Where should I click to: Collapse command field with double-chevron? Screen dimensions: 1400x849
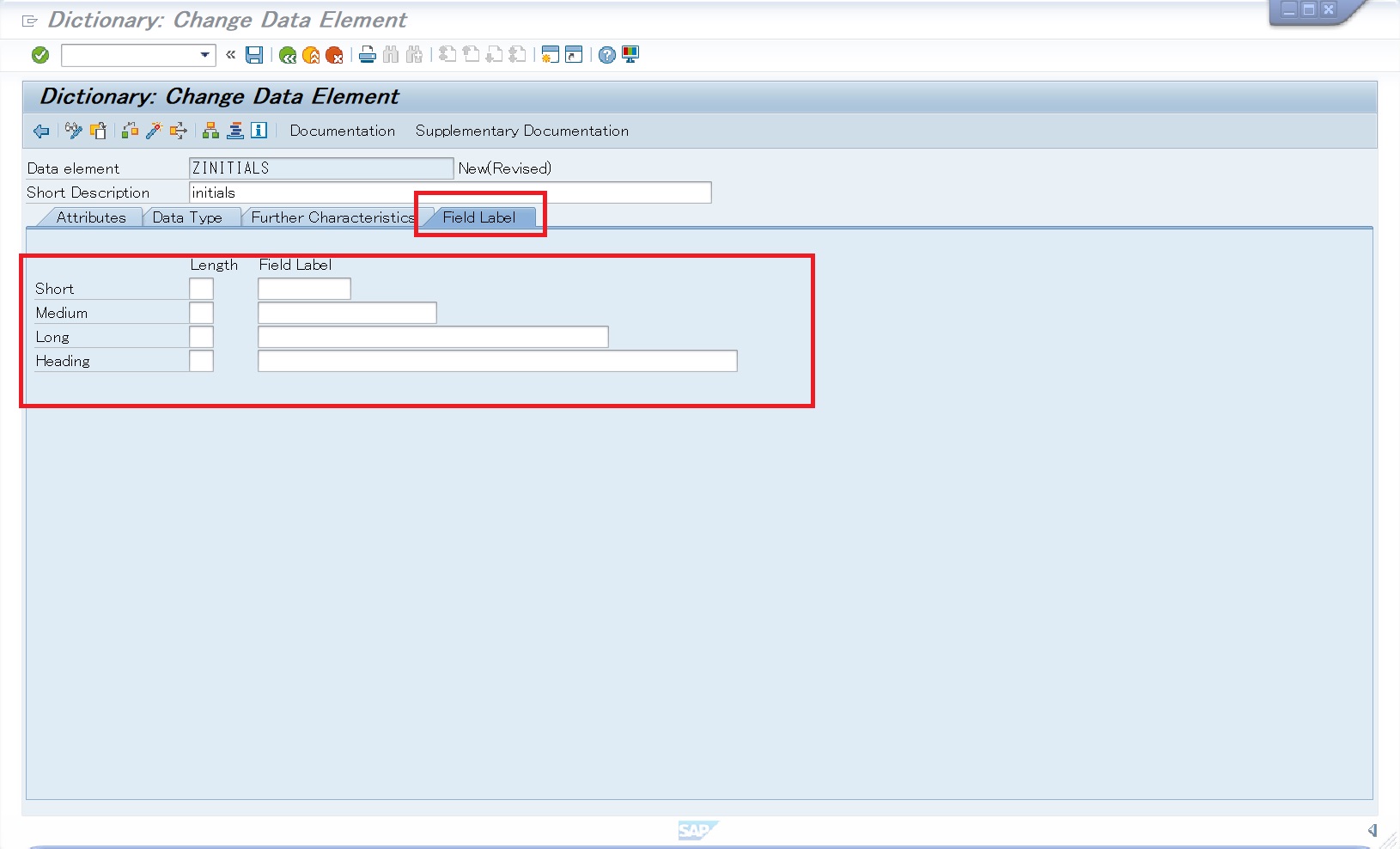230,55
